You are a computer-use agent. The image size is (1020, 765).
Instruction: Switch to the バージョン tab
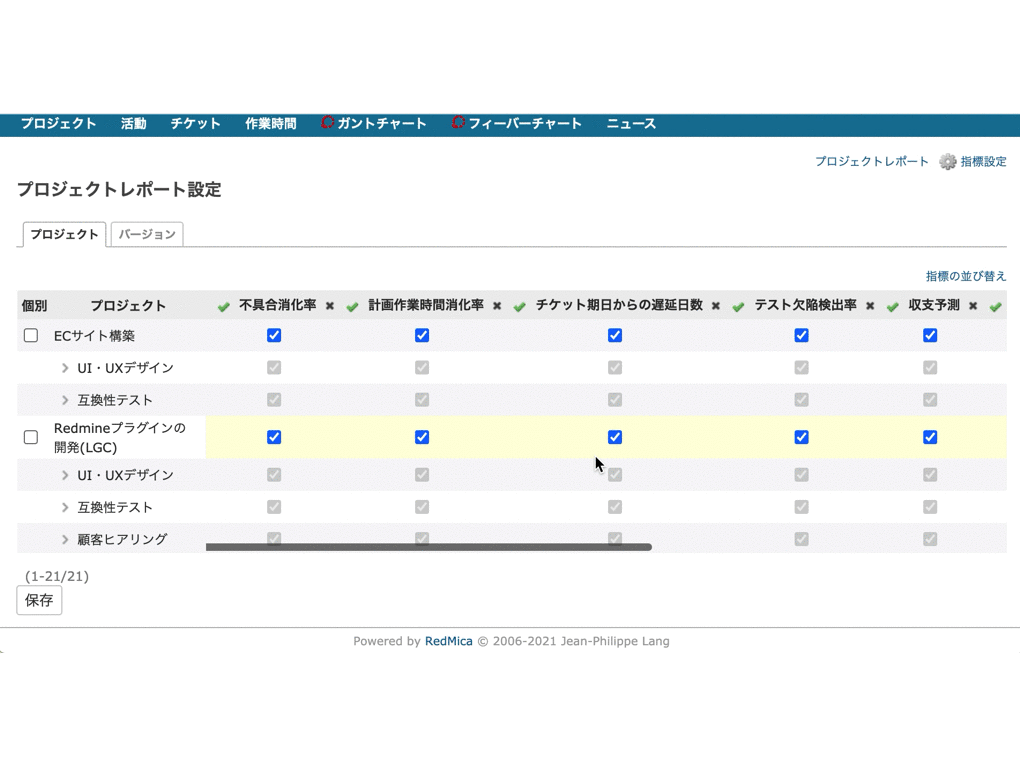[147, 234]
